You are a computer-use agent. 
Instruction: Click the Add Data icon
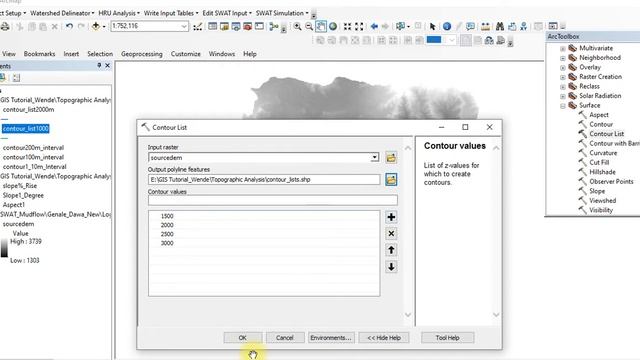(x=96, y=27)
